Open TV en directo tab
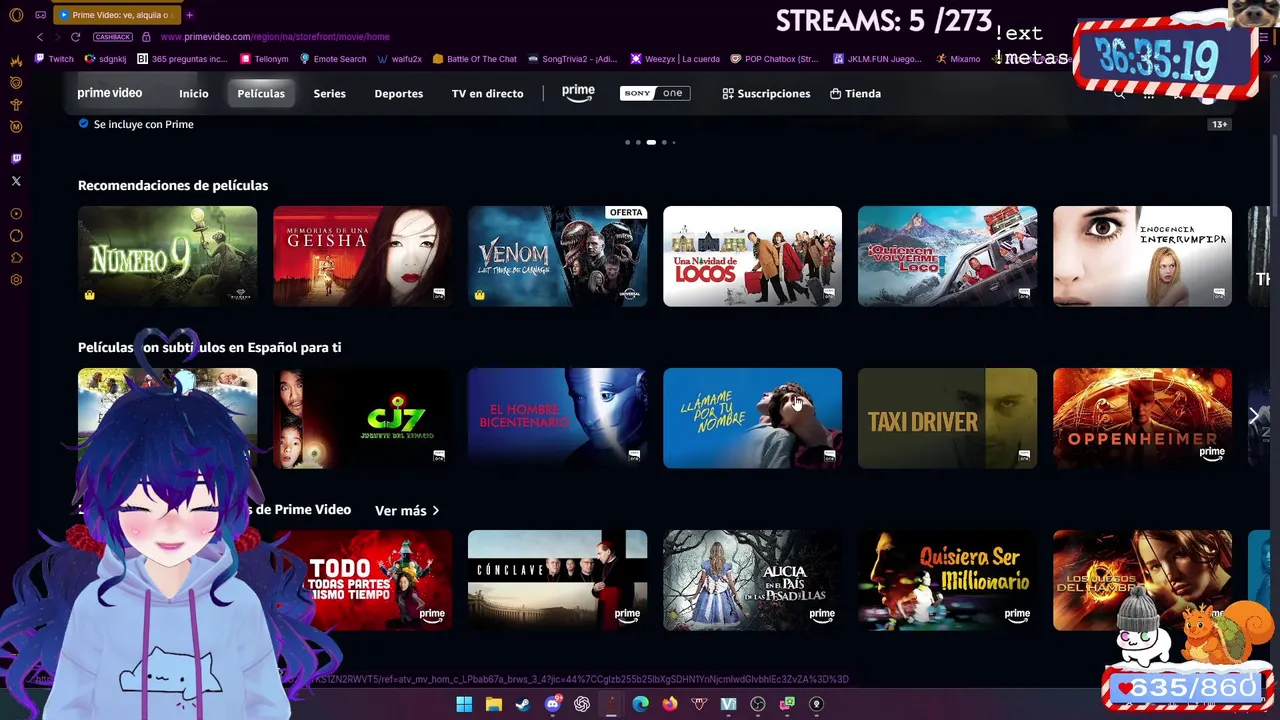This screenshot has width=1280, height=720. click(488, 93)
